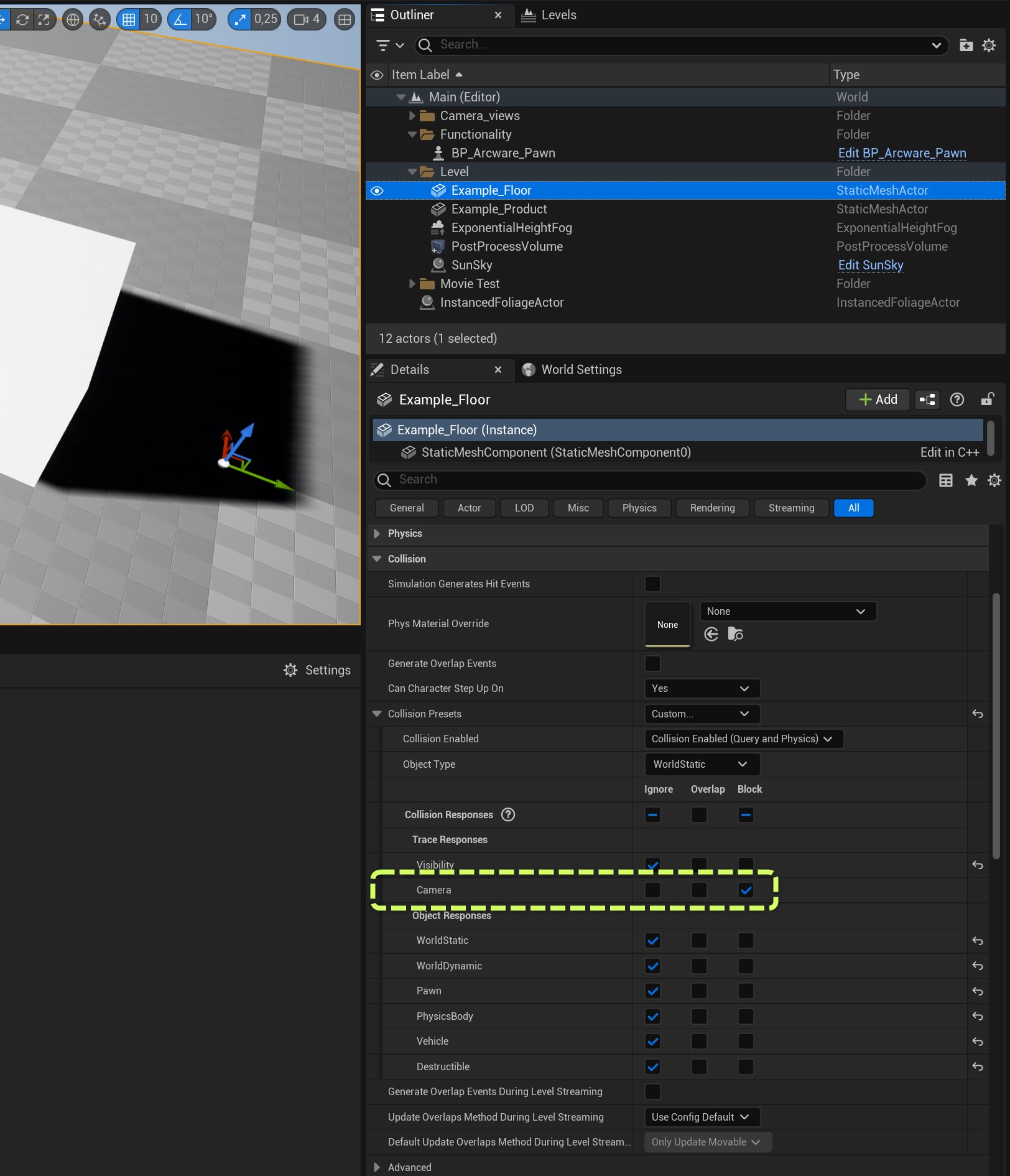Select the Rendering filter tab
The image size is (1010, 1176).
point(712,508)
